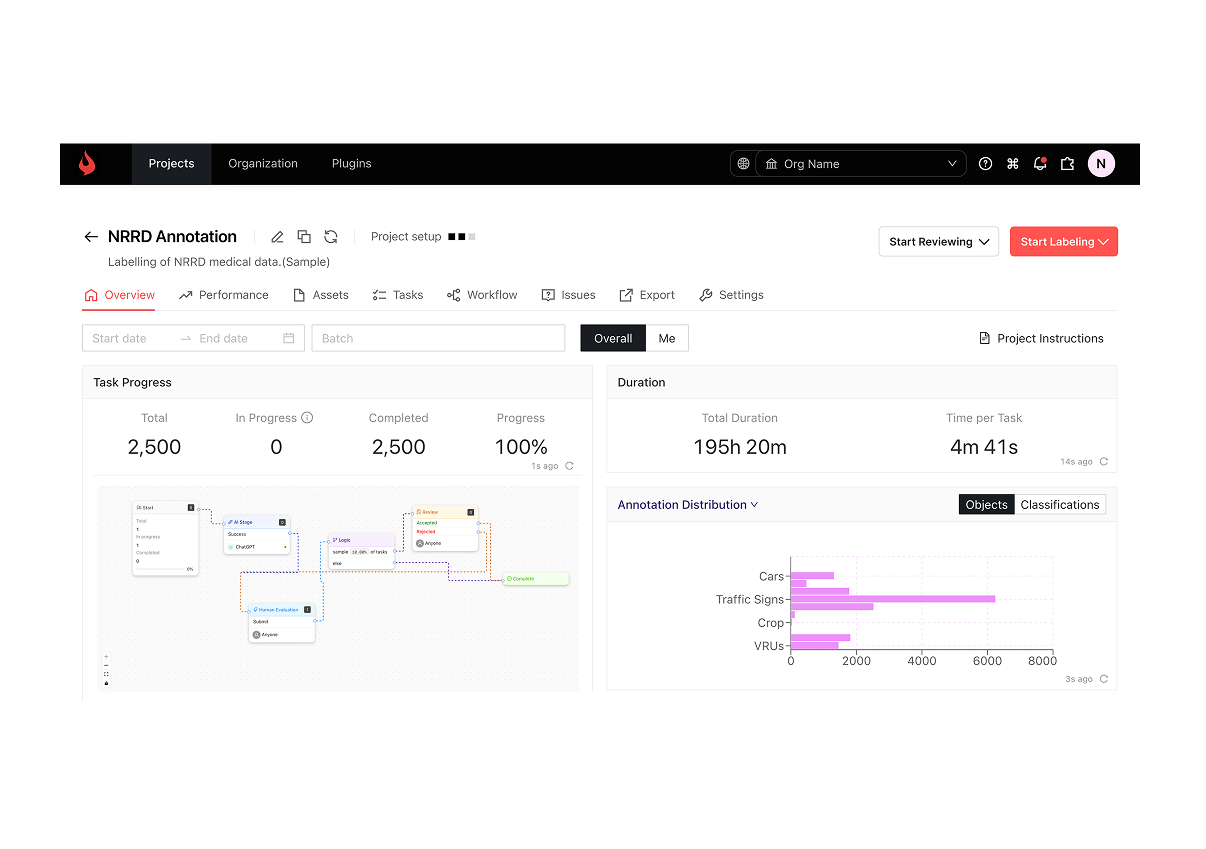Copy the project using the duplicate icon
The width and height of the screenshot is (1206, 849).
coord(304,236)
